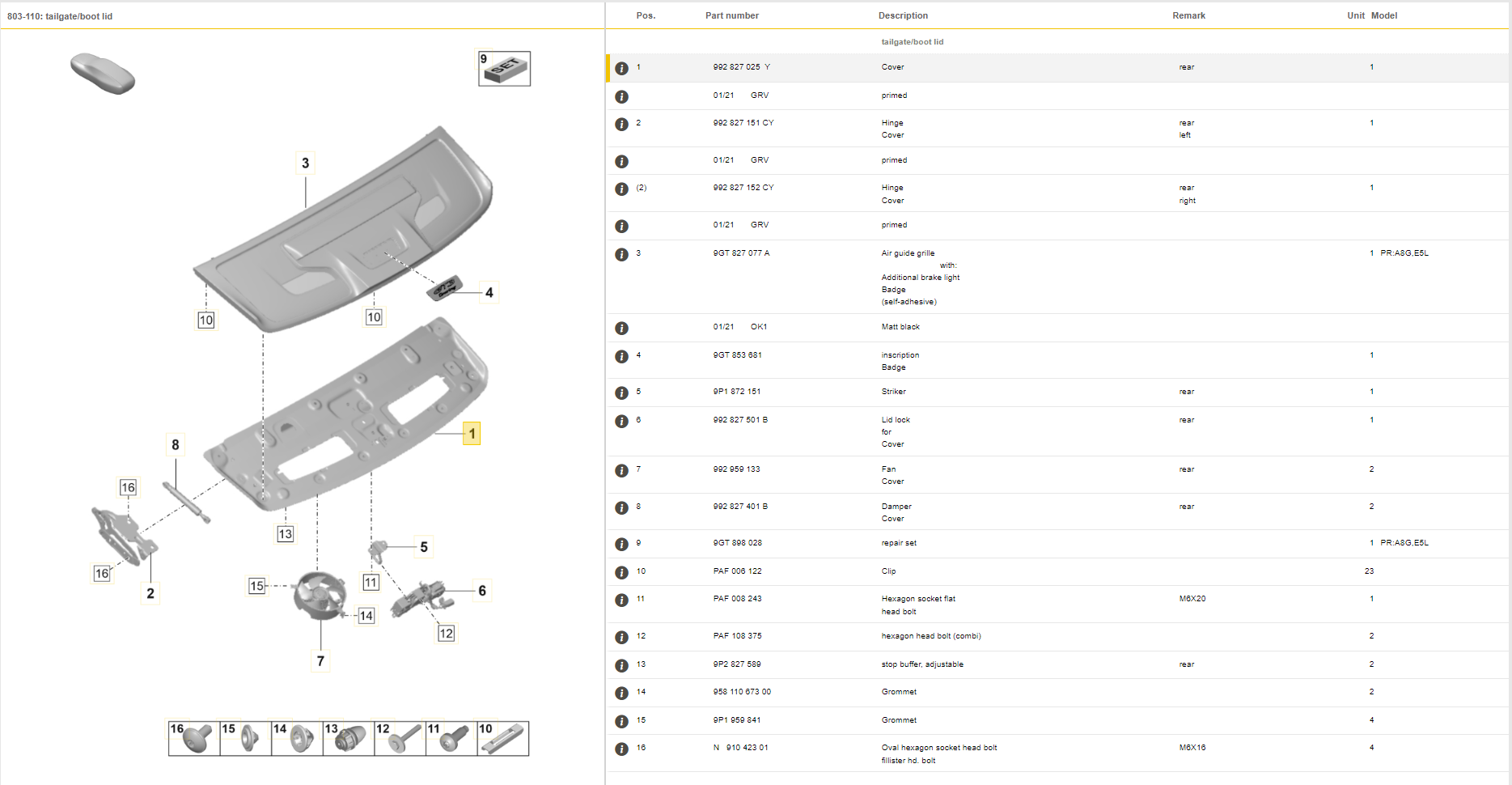Click the car silhouette thumbnail
The width and height of the screenshot is (1512, 785).
tap(103, 74)
